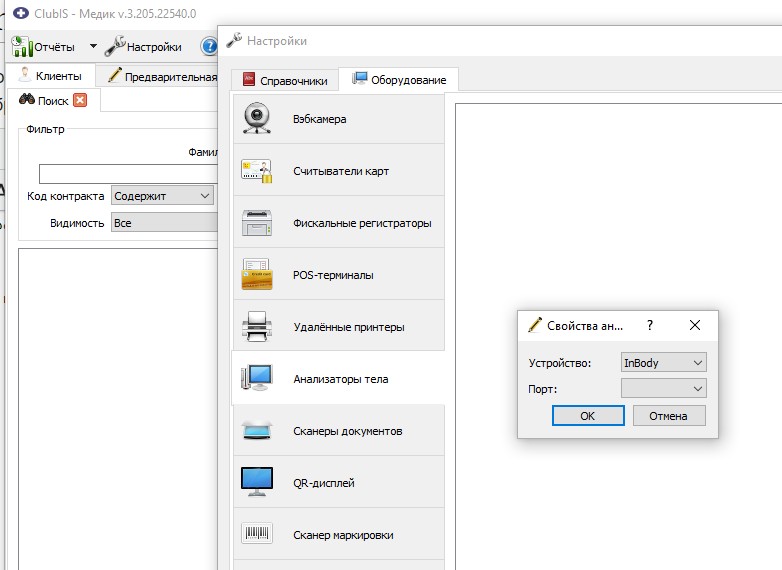Expand the Устройство InBody dropdown
The image size is (782, 570).
pyautogui.click(x=663, y=363)
